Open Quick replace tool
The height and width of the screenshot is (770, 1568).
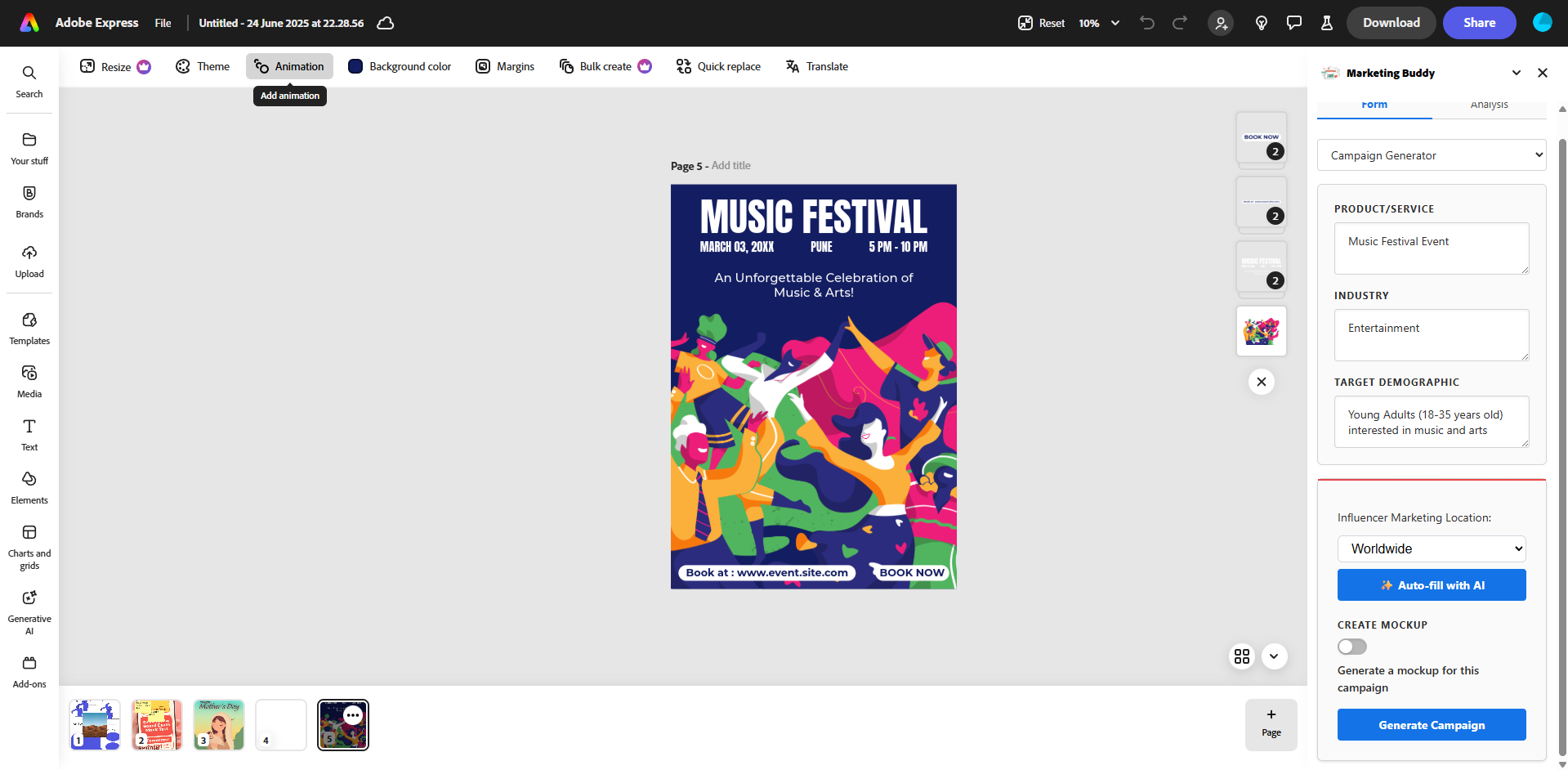[x=718, y=66]
